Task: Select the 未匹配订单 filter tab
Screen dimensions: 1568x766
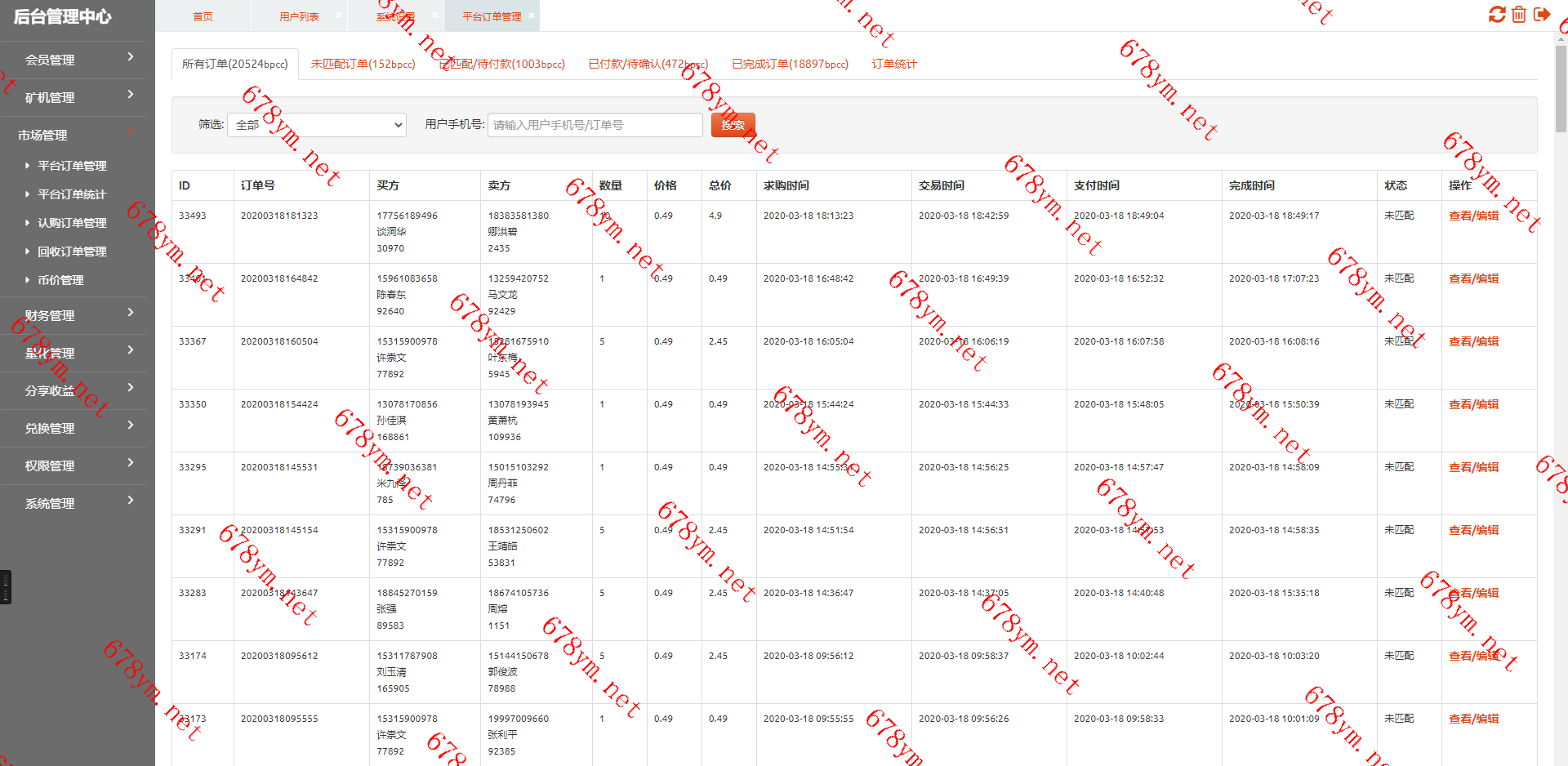Action: coord(363,64)
